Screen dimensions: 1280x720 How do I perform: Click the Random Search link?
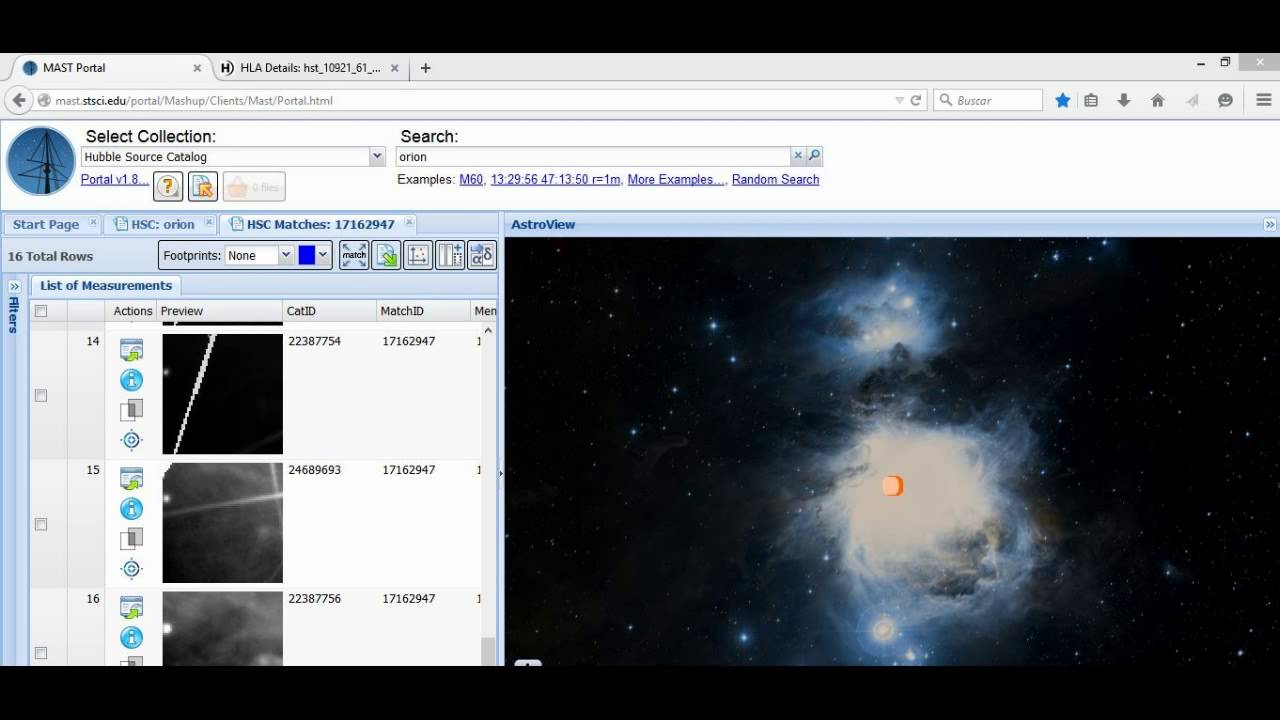pos(775,179)
